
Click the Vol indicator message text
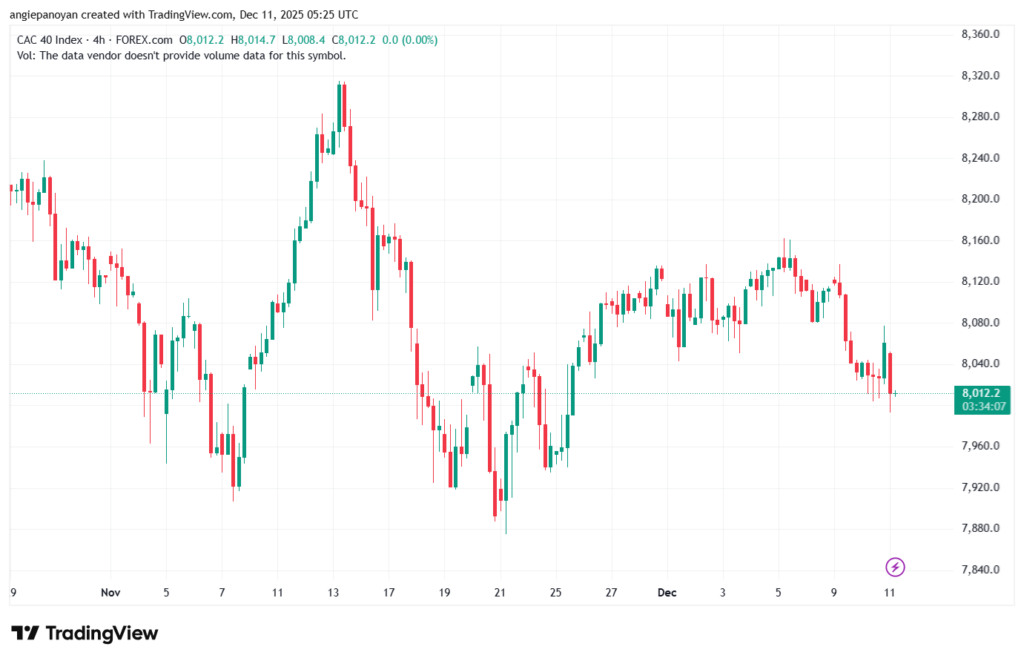(x=182, y=55)
